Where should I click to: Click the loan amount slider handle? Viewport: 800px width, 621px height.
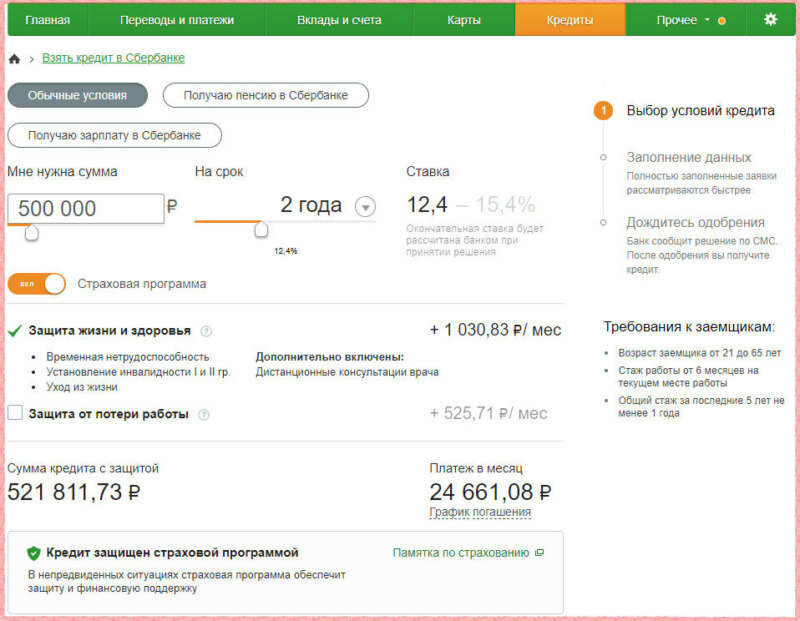point(32,233)
